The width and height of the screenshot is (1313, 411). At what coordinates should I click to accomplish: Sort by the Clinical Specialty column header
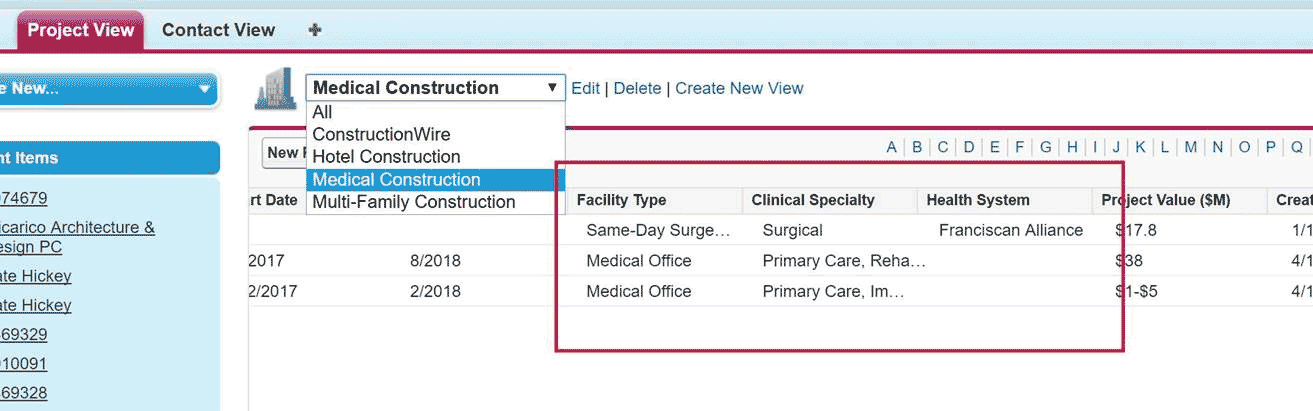[x=813, y=200]
